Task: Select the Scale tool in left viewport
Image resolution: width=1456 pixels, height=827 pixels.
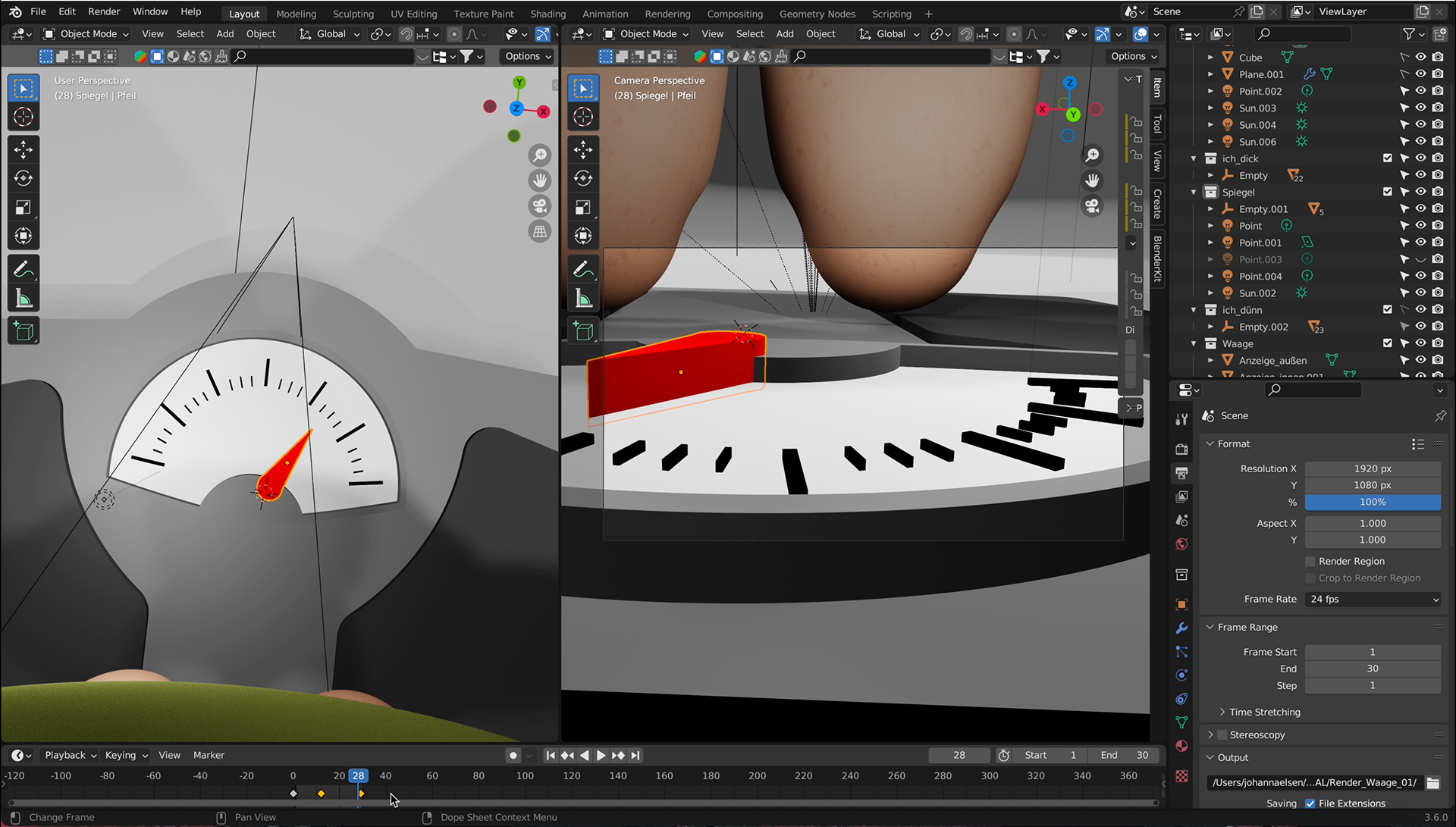Action: point(24,207)
